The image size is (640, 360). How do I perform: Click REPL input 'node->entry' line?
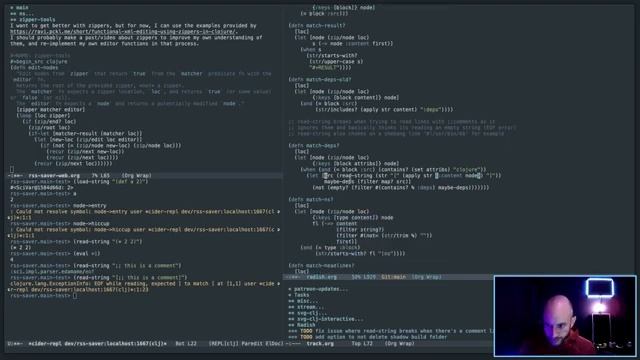point(89,206)
